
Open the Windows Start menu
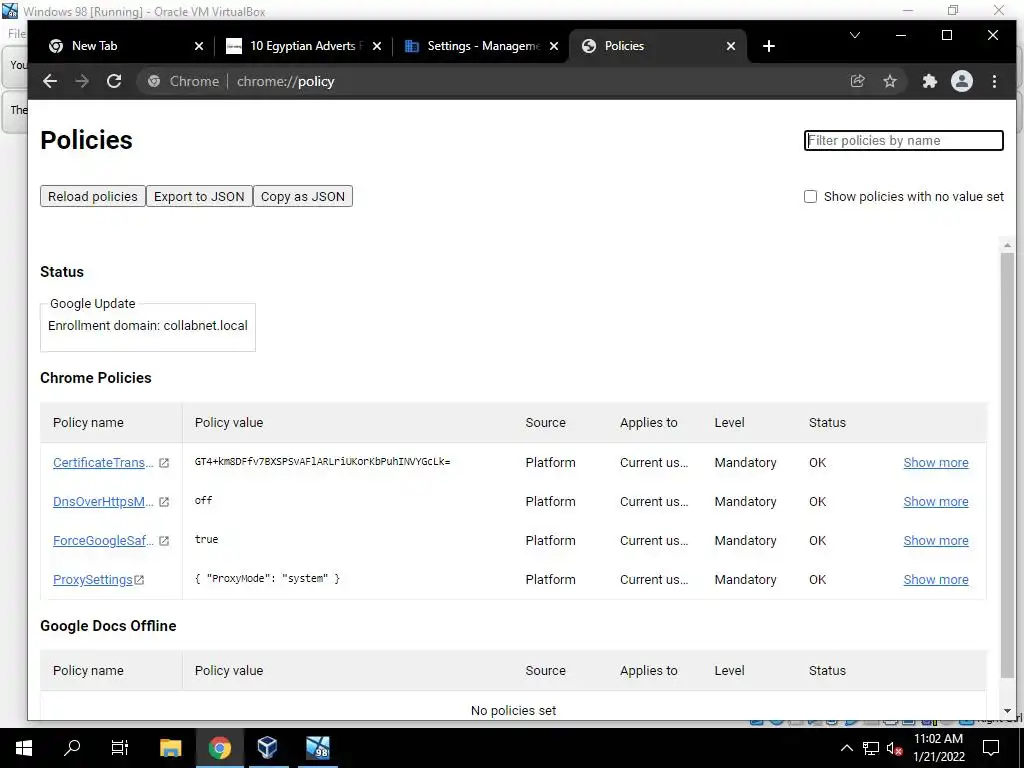pos(24,748)
